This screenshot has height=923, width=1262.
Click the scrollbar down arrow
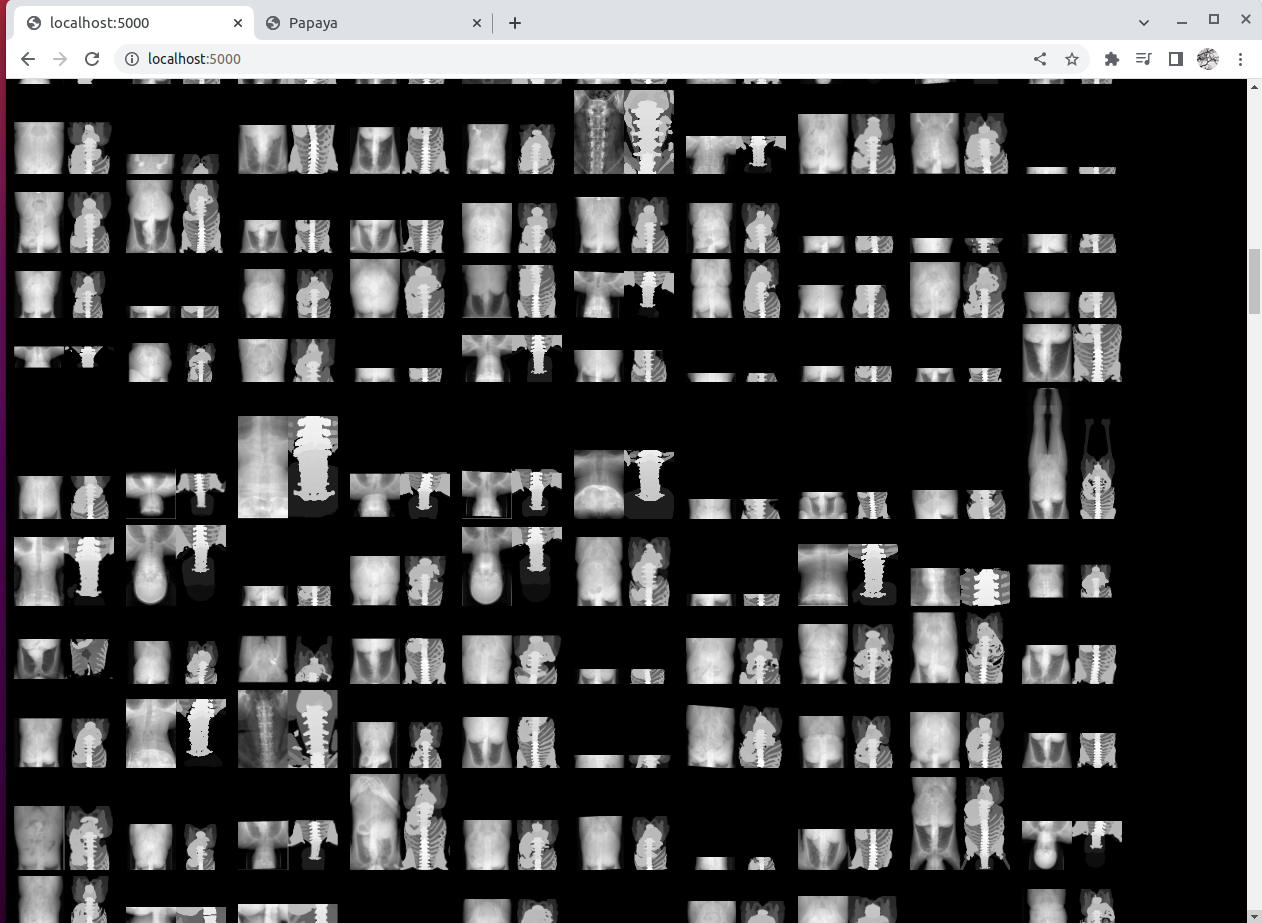[x=1254, y=916]
